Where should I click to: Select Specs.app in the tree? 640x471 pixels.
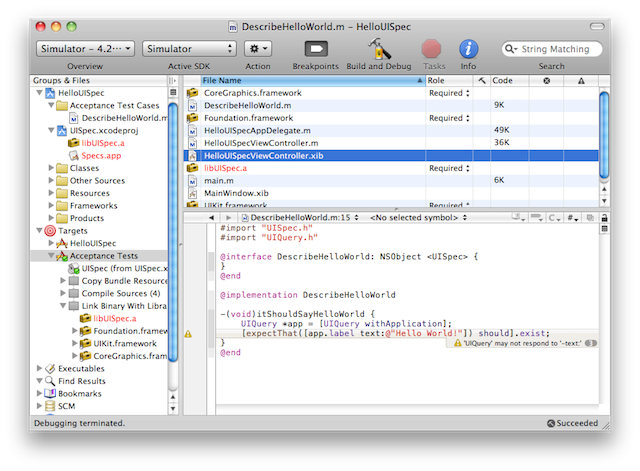(x=96, y=156)
